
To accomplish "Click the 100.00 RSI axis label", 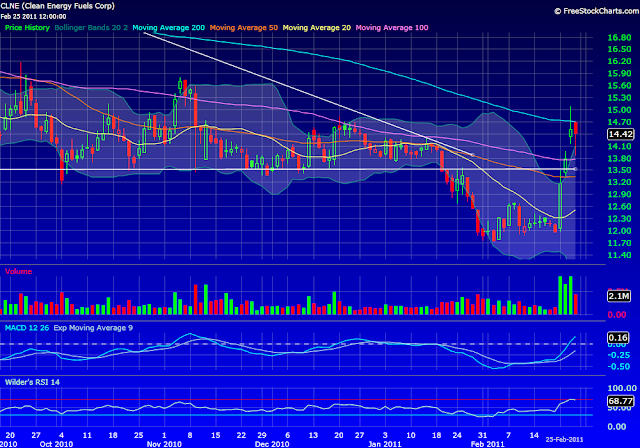I will (622, 388).
